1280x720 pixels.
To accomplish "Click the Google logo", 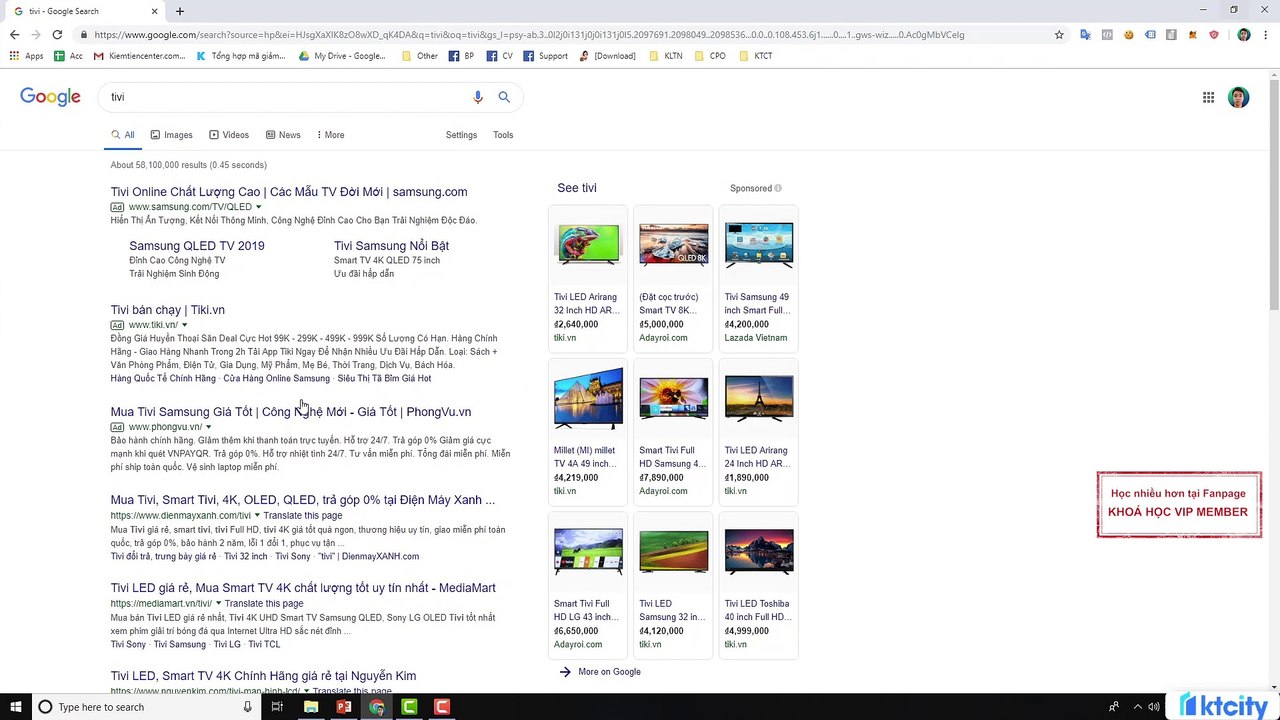I will pos(50,97).
